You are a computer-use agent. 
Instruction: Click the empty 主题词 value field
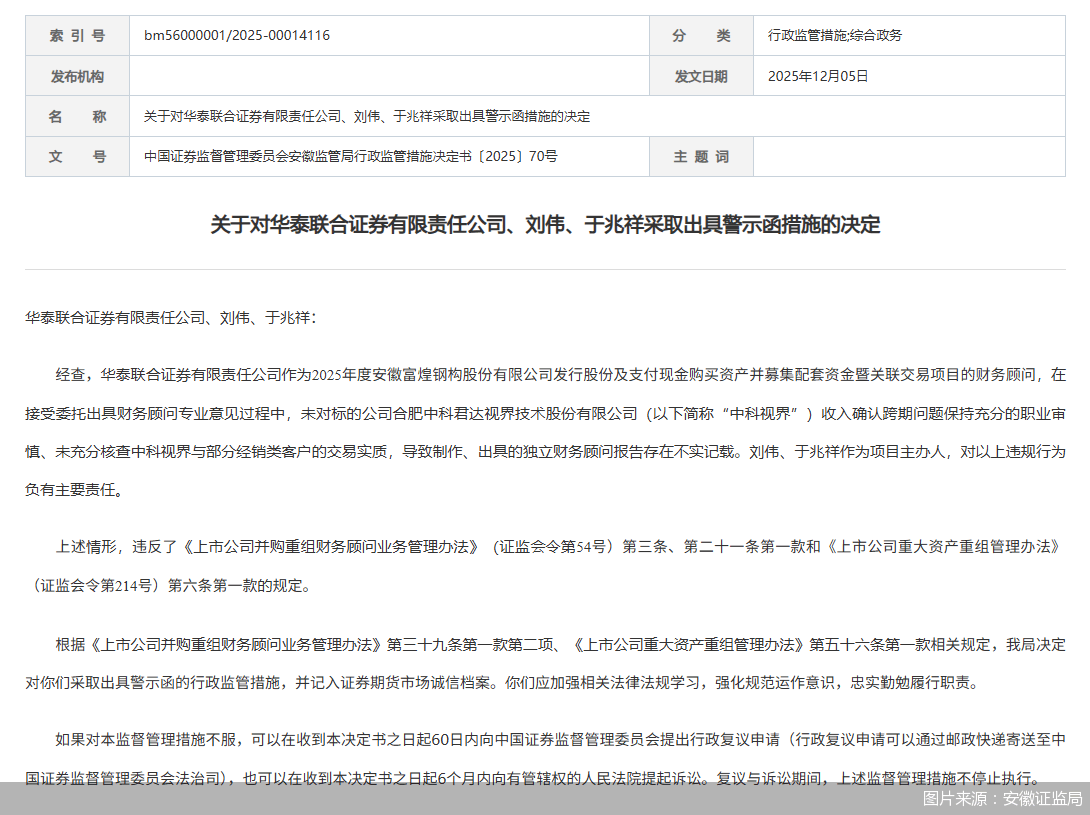click(x=910, y=156)
